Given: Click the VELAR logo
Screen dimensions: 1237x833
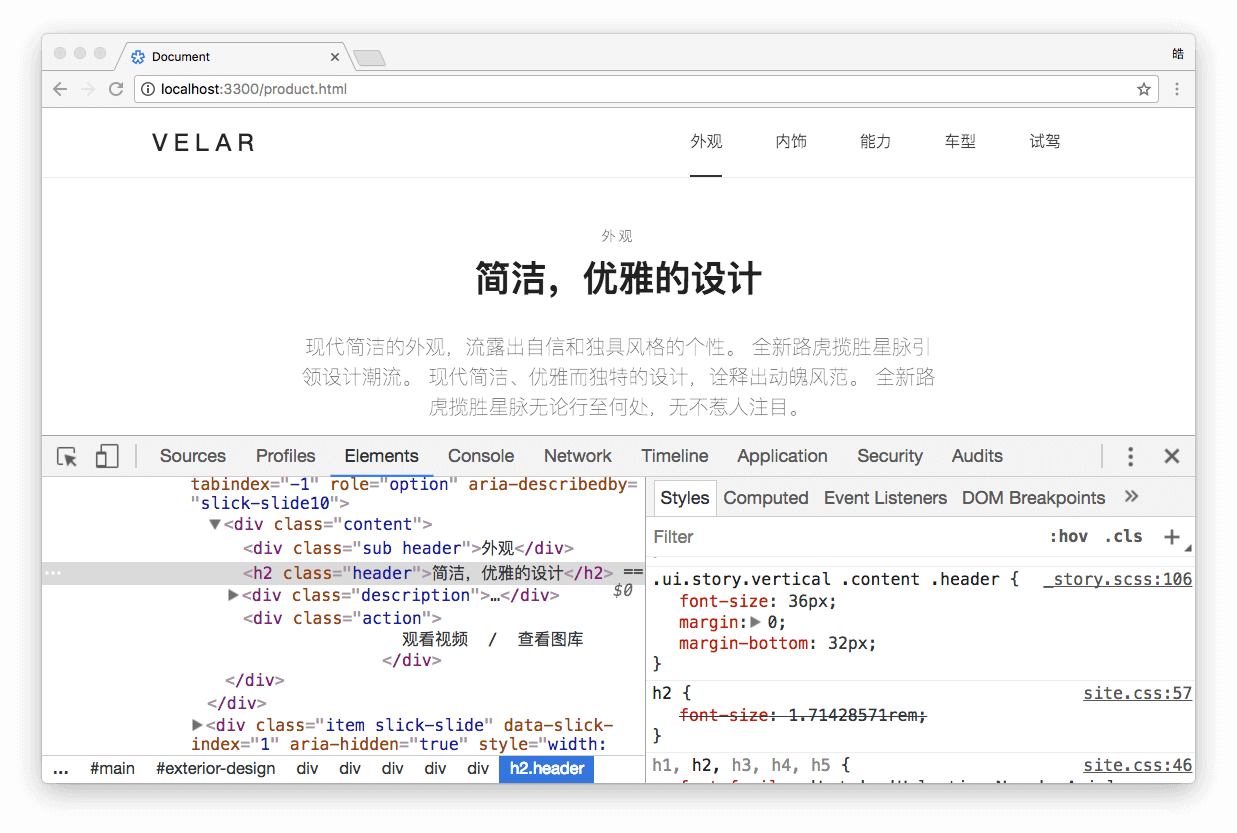Looking at the screenshot, I should click(204, 143).
